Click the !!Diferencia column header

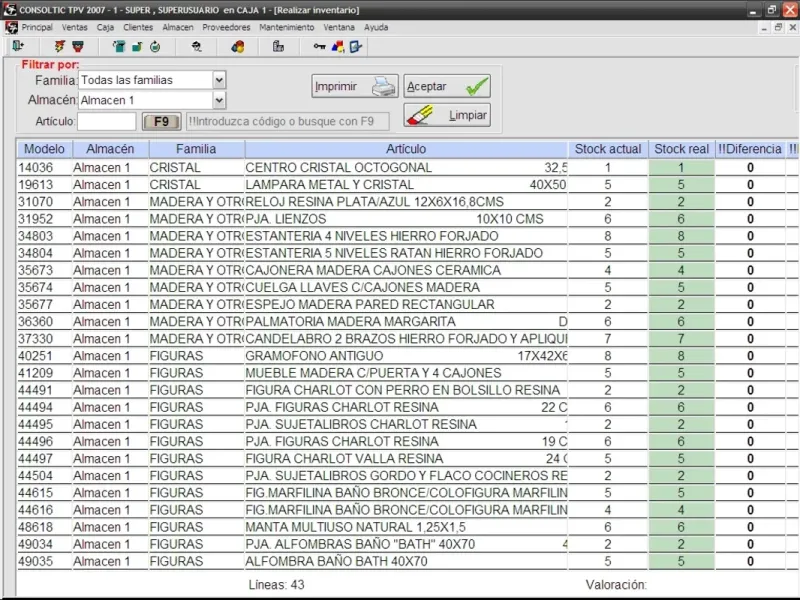[750, 149]
